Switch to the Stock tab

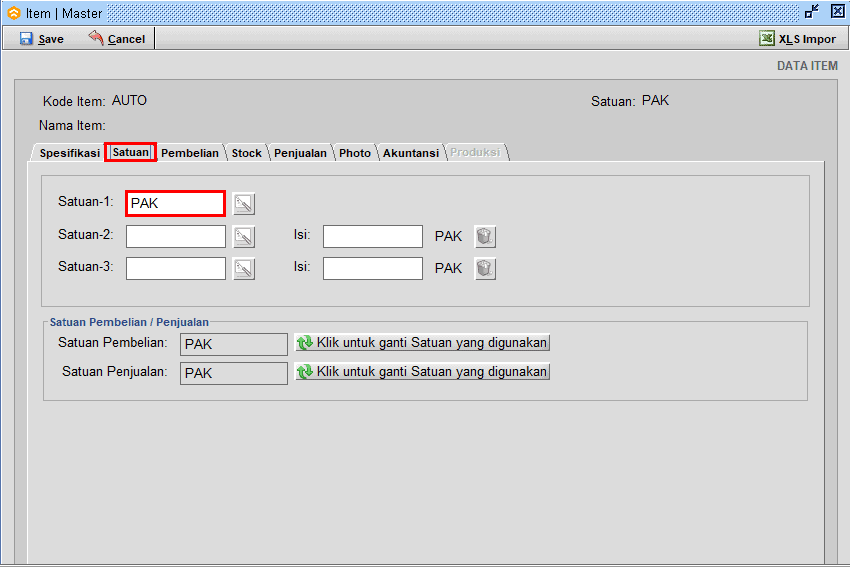point(247,153)
